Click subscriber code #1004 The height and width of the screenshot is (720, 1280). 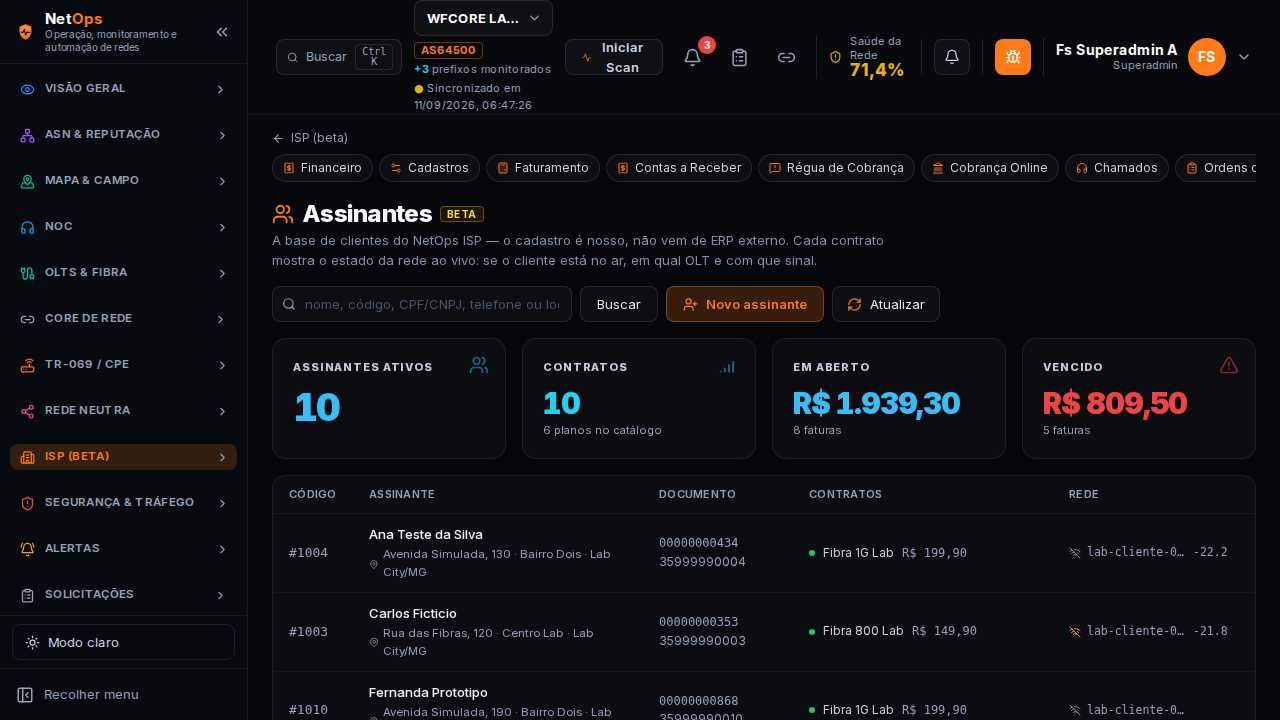click(308, 553)
